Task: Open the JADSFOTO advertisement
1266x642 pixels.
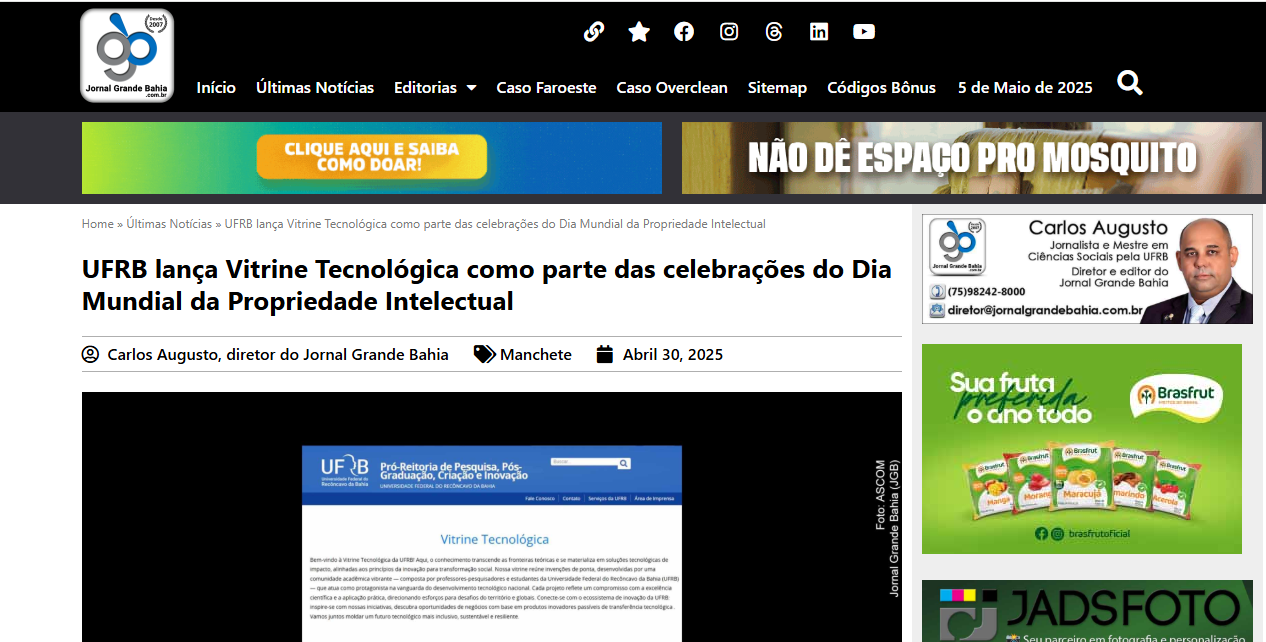Action: [1087, 611]
